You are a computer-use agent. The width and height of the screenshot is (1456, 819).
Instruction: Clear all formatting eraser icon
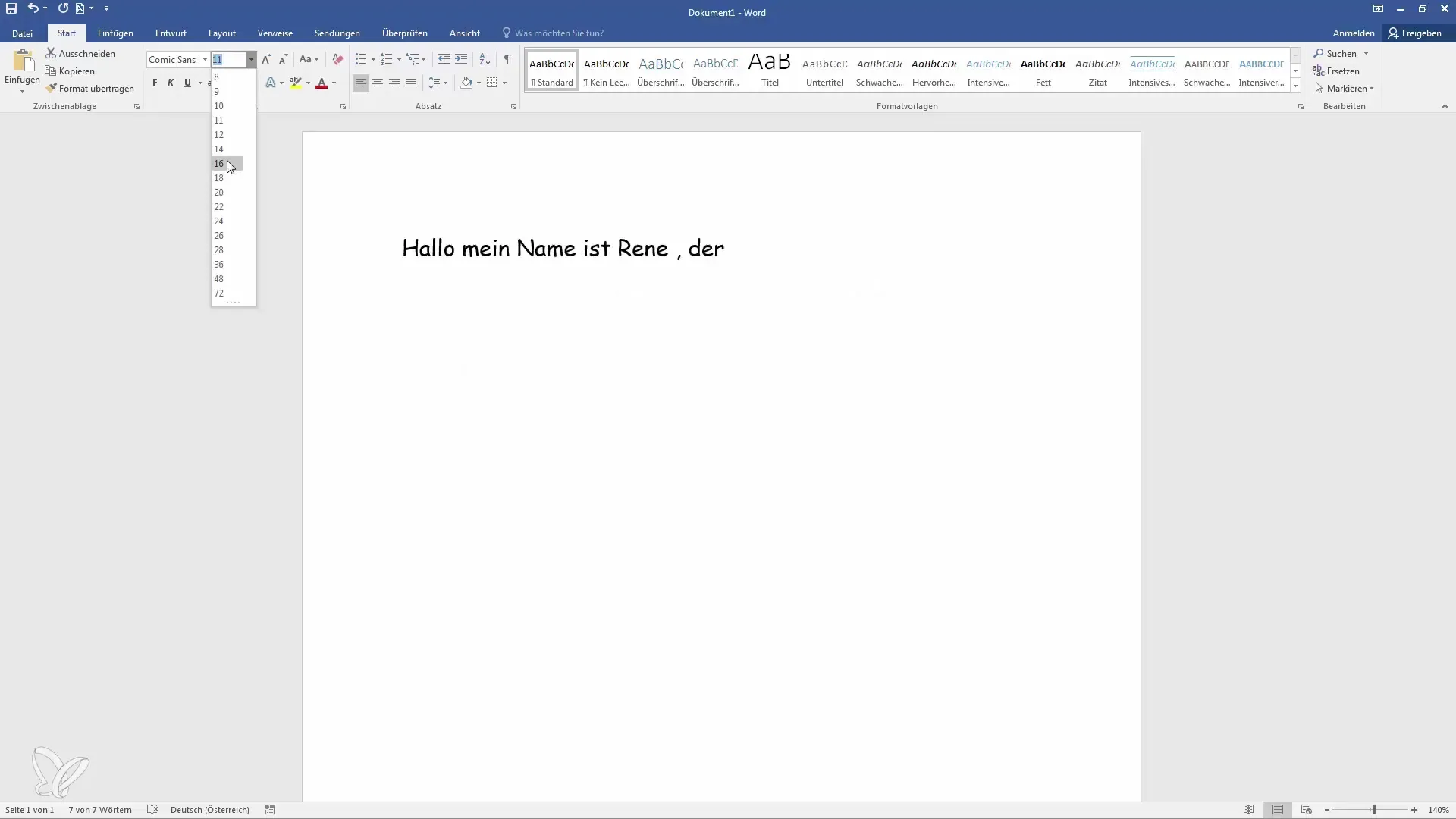(x=337, y=59)
